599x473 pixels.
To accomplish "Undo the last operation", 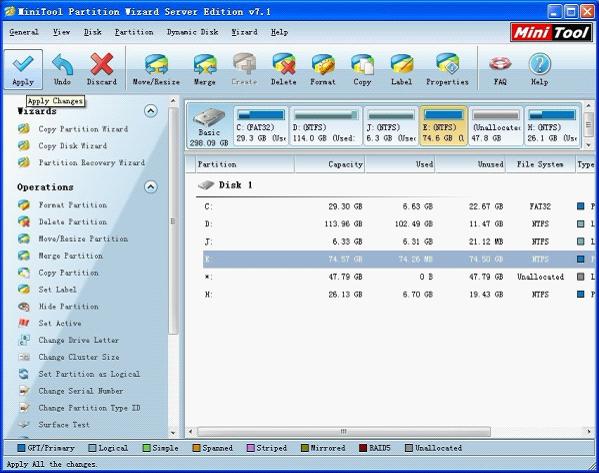I will click(x=62, y=70).
